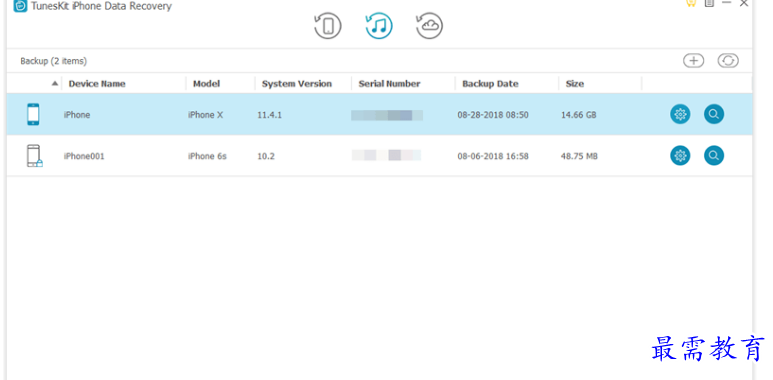The height and width of the screenshot is (380, 773).
Task: Click the blue iPhone device icon
Action: 33,114
